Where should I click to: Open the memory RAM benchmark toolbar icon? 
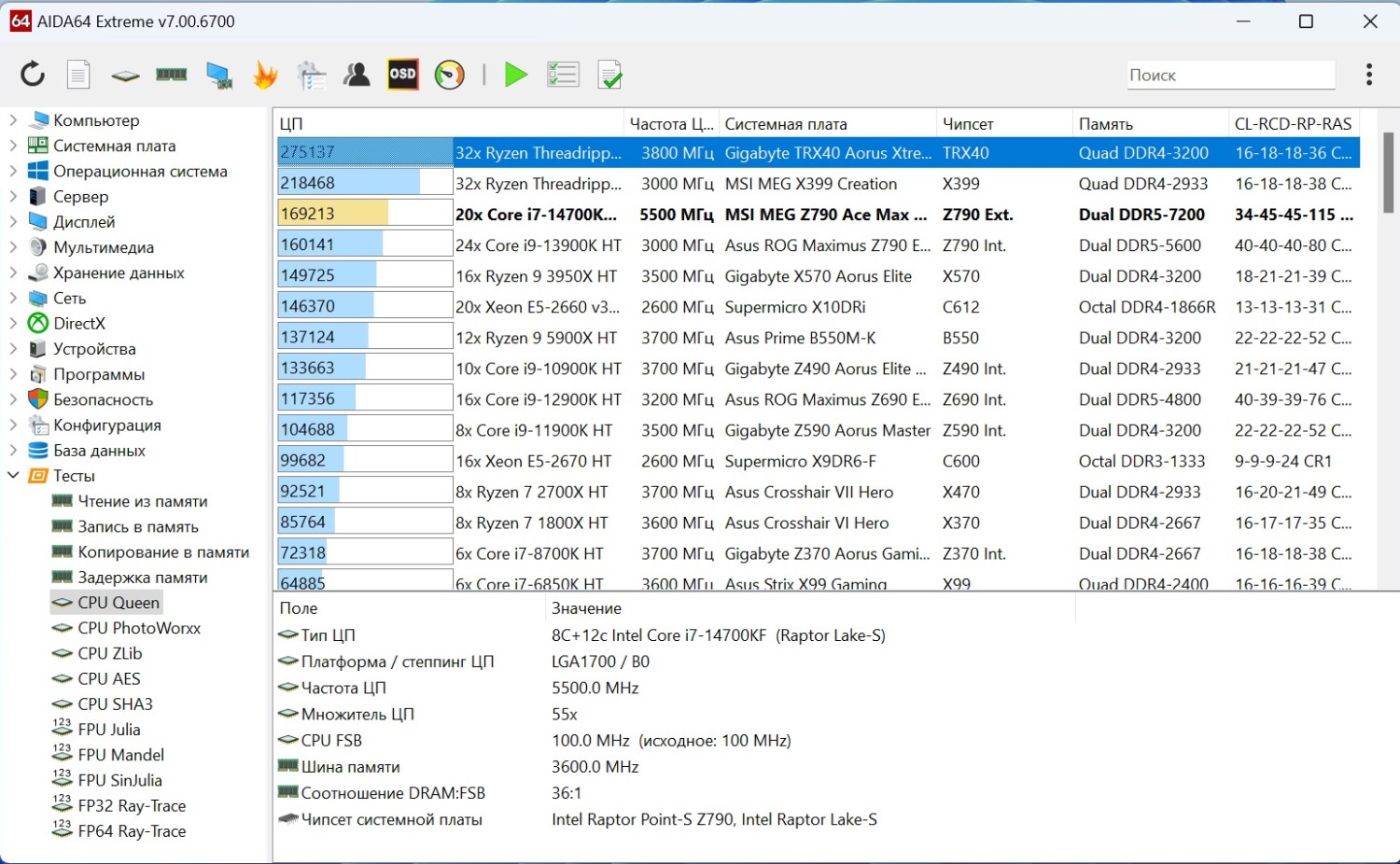[x=172, y=75]
